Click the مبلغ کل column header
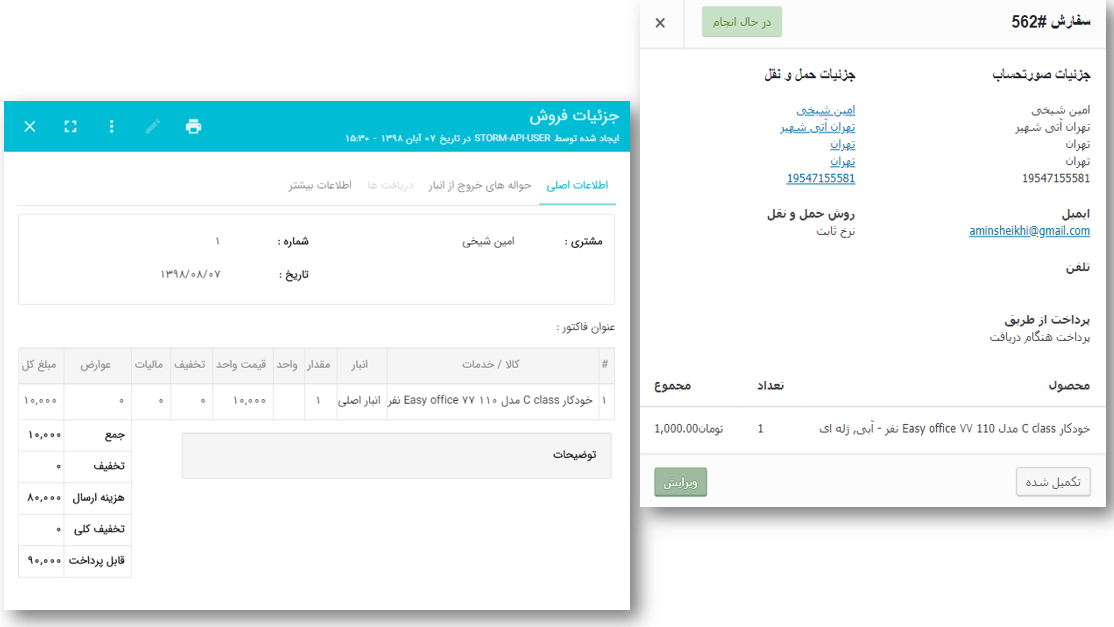Viewport: 1114px width, 627px height. 39,364
